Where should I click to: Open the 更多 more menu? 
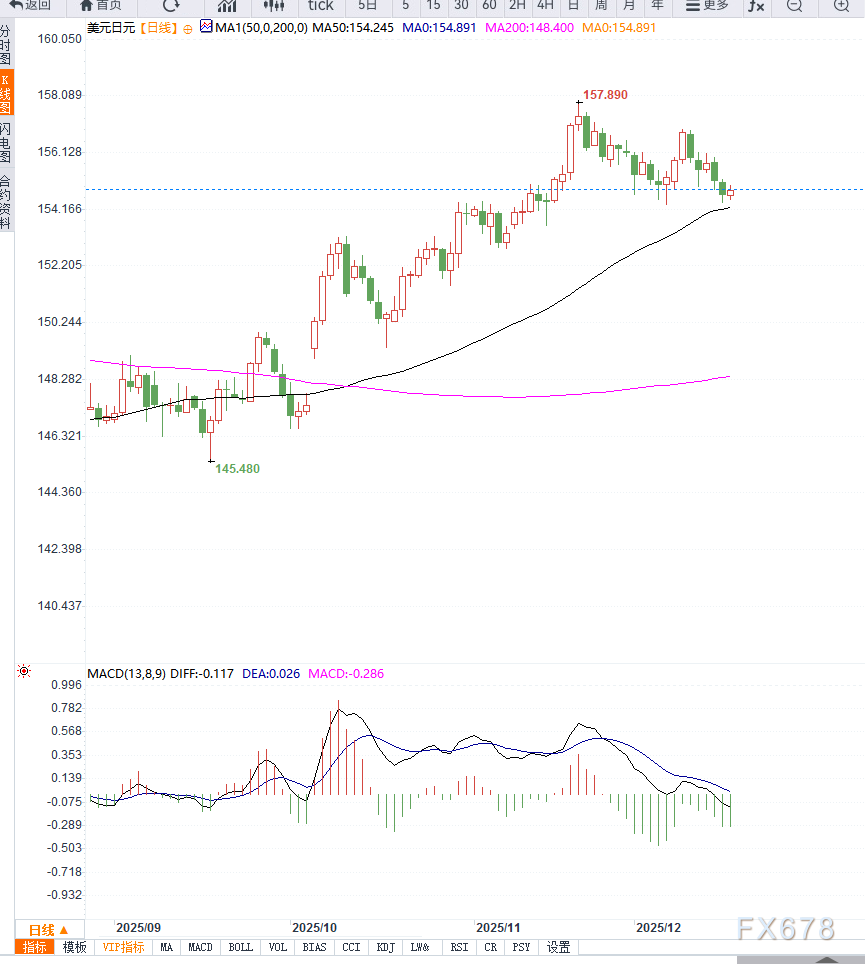point(707,6)
